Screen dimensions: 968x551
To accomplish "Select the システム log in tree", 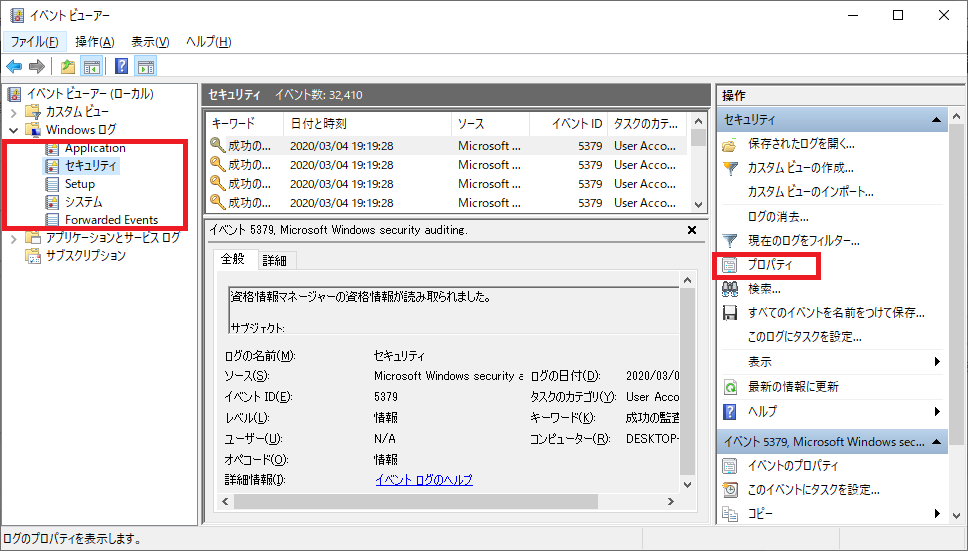I will [x=83, y=202].
